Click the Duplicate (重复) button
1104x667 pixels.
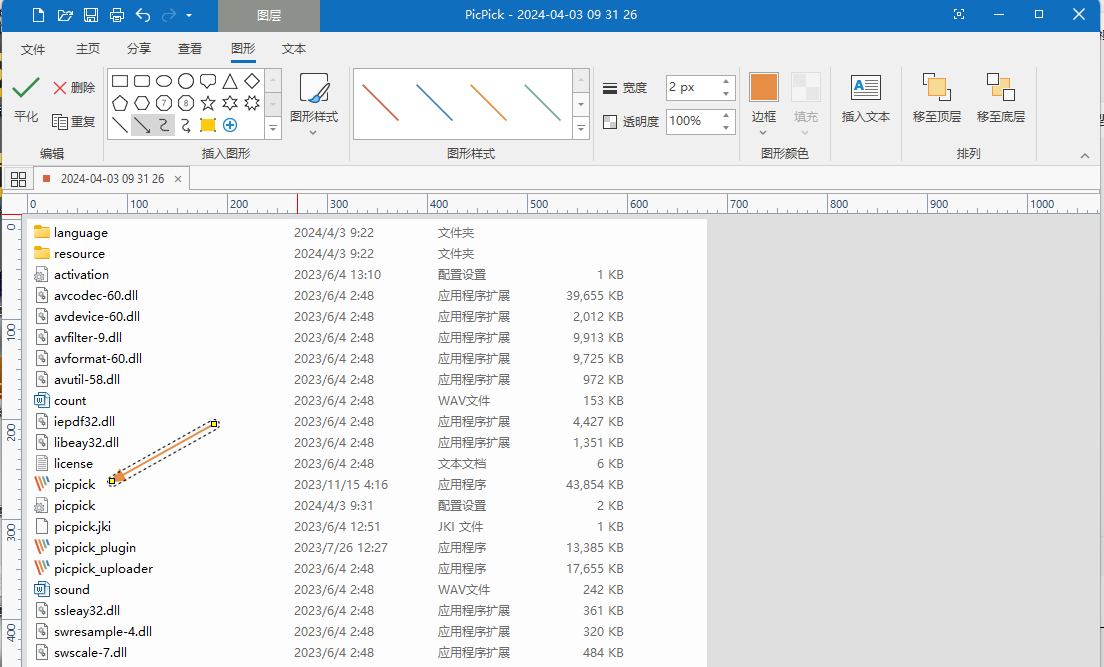tap(74, 121)
